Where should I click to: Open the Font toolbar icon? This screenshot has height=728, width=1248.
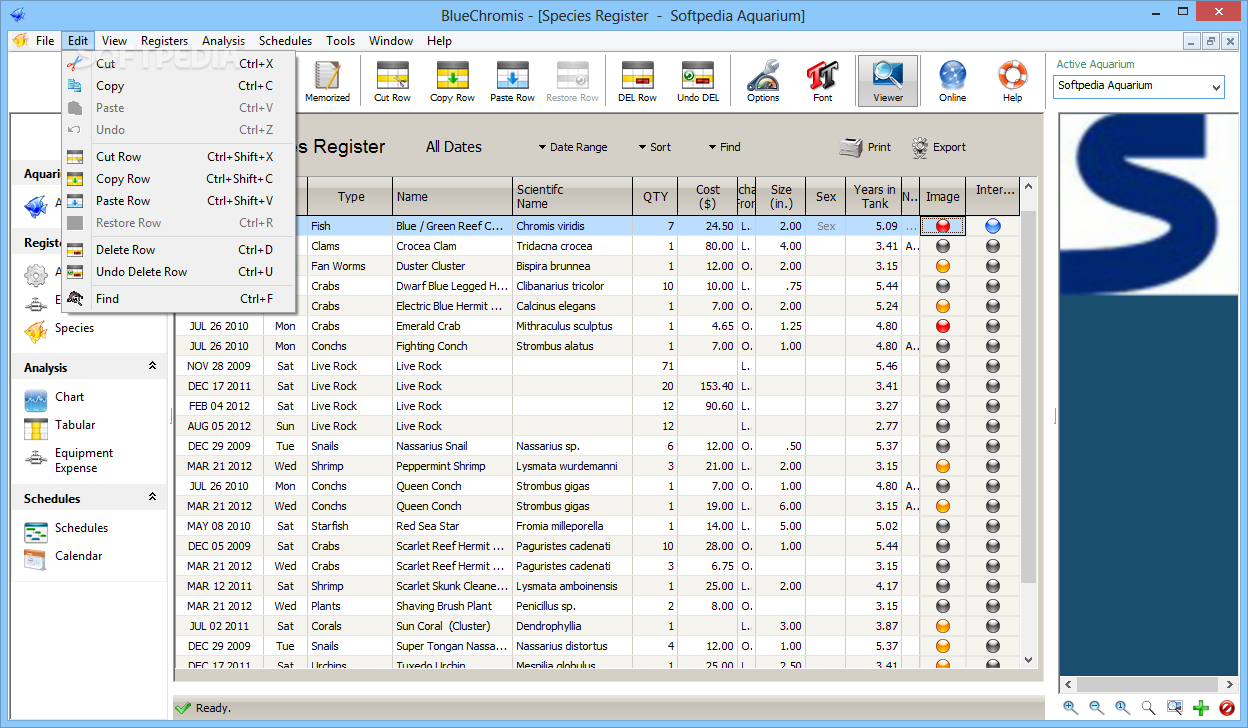pyautogui.click(x=822, y=81)
